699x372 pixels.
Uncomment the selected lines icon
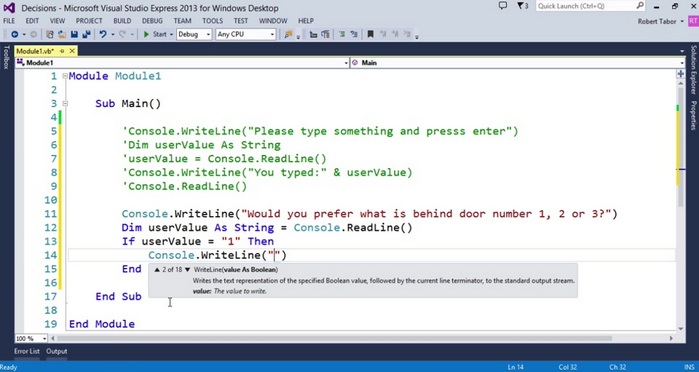[x=354, y=34]
